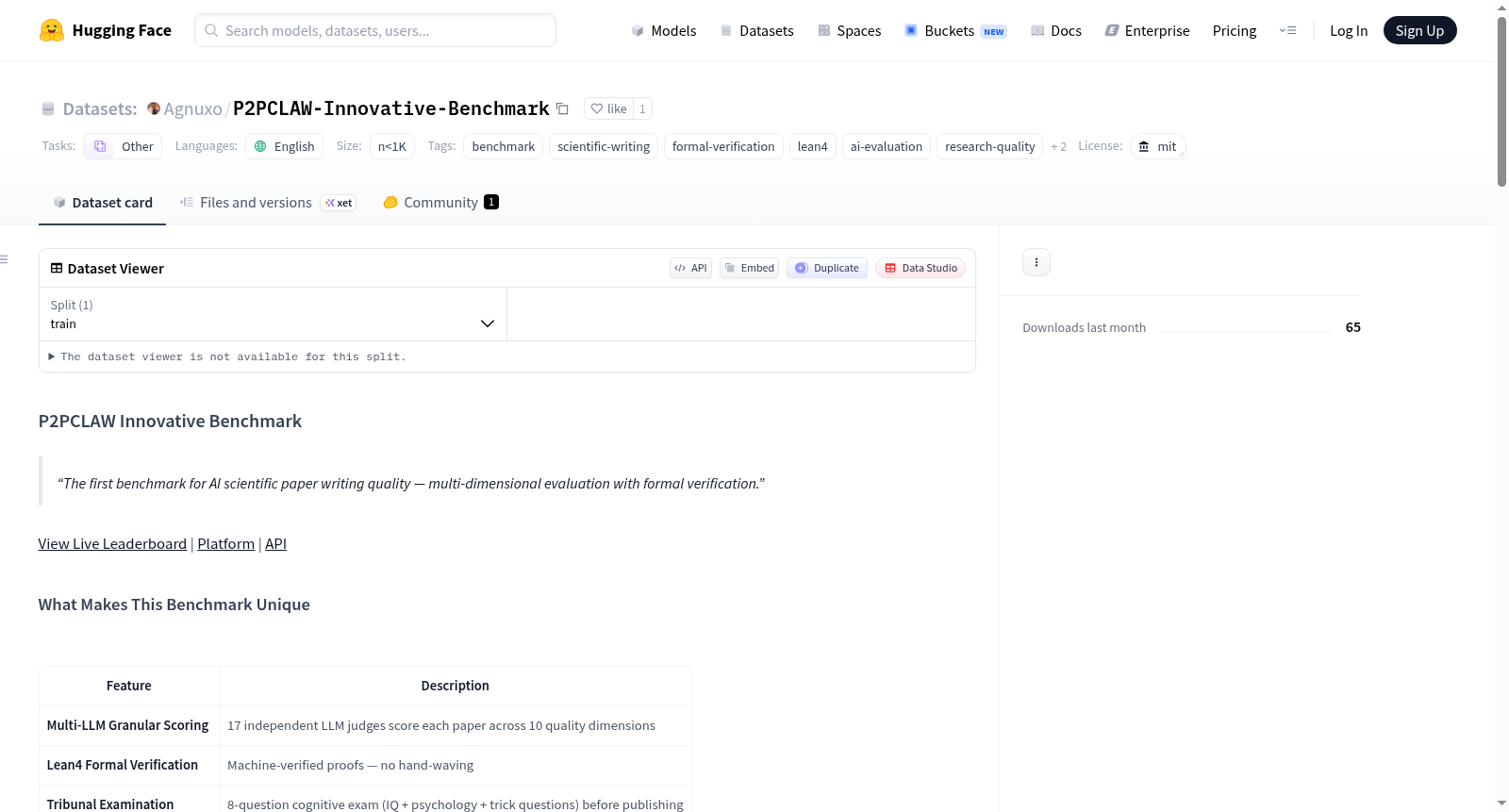
Task: Open the View Live Leaderboard link
Action: point(112,543)
